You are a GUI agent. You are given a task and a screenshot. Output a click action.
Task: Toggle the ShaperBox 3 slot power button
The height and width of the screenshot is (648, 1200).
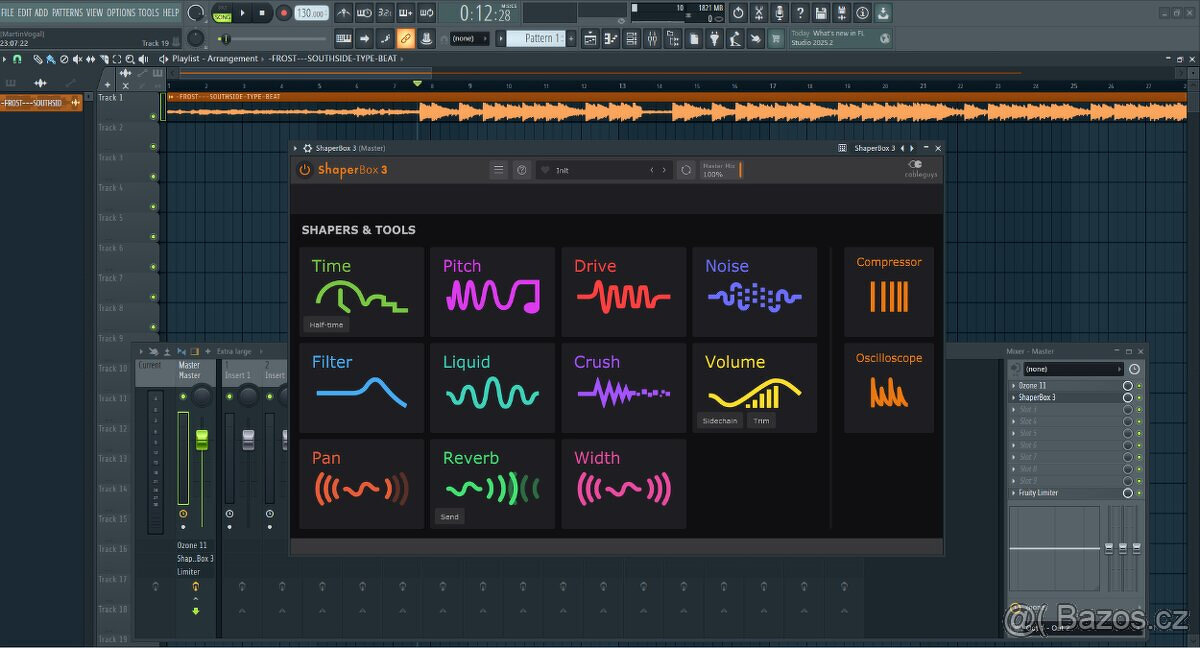pyautogui.click(x=1126, y=397)
